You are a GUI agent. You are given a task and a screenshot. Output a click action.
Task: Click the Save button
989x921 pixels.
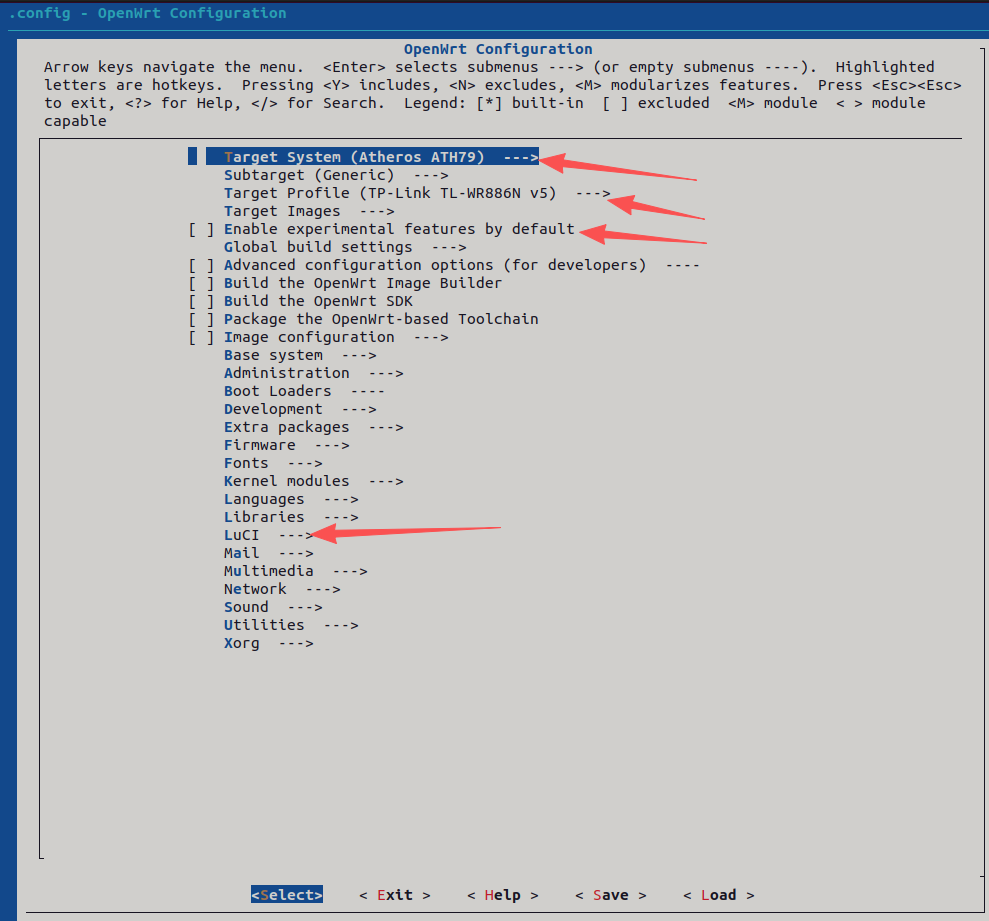click(611, 895)
